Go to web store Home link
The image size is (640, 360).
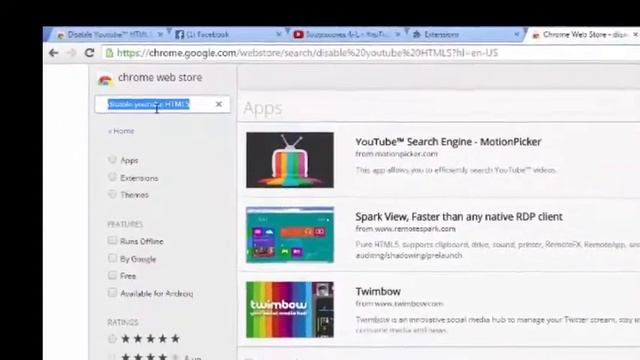(x=121, y=131)
